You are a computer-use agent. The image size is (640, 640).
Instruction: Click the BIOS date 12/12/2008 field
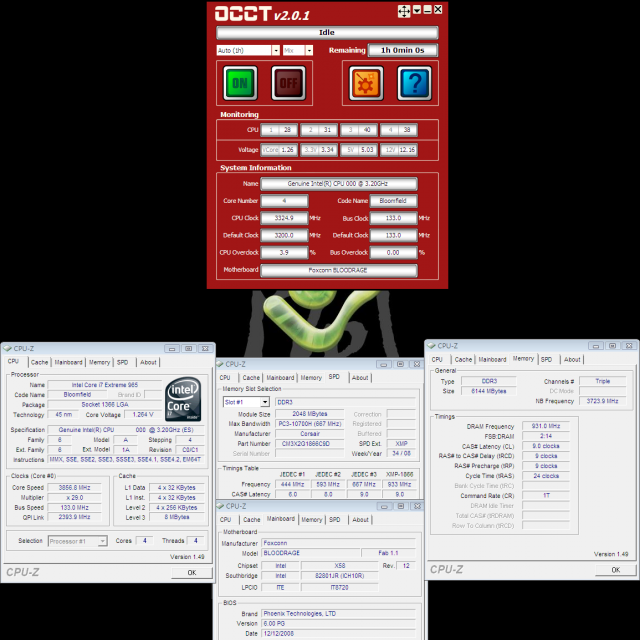(x=338, y=633)
